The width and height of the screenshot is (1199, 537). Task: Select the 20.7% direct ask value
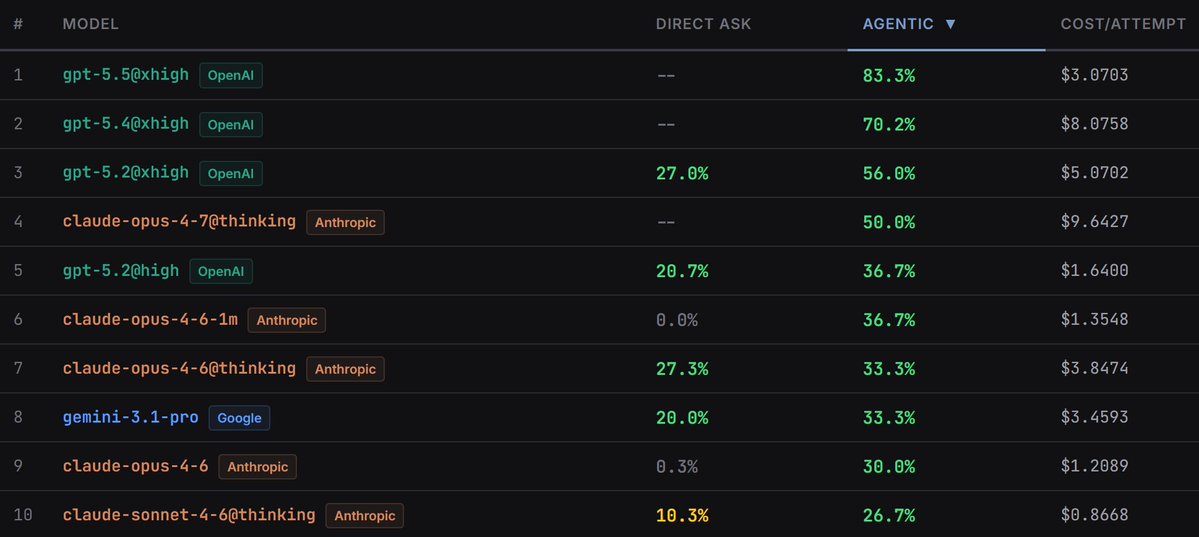[x=682, y=272]
